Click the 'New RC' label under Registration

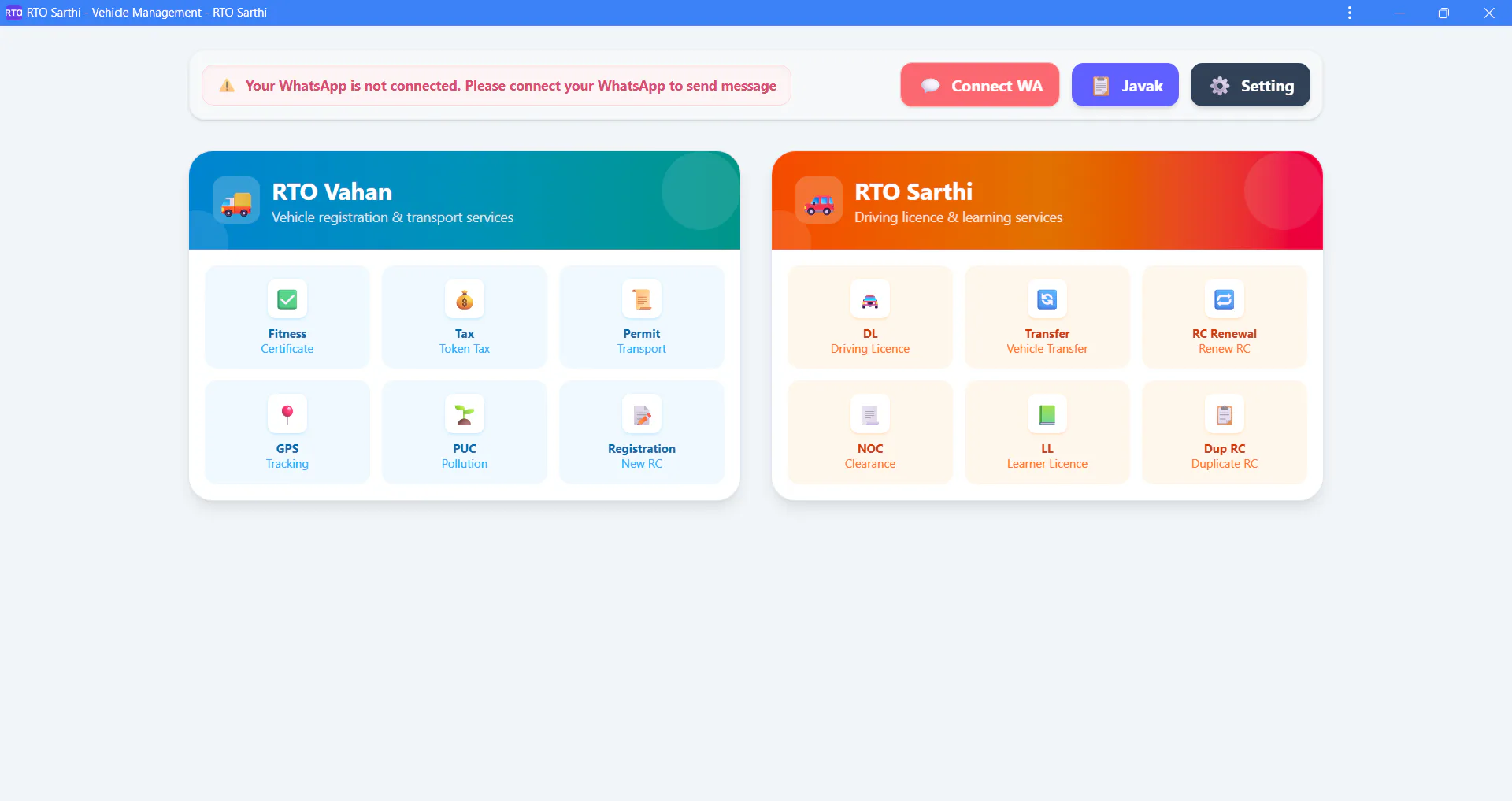click(x=642, y=464)
